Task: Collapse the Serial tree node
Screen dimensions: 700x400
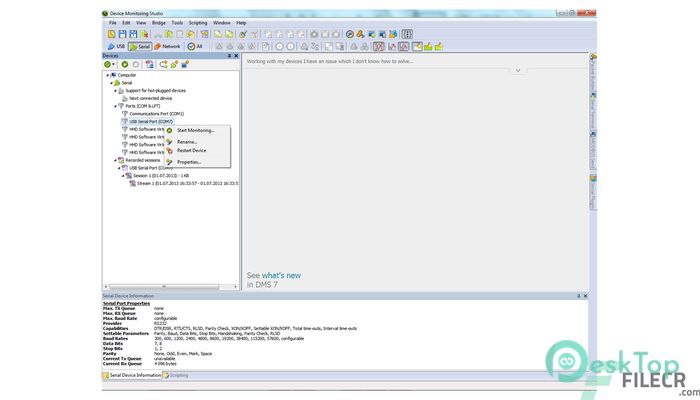Action: pyautogui.click(x=111, y=83)
